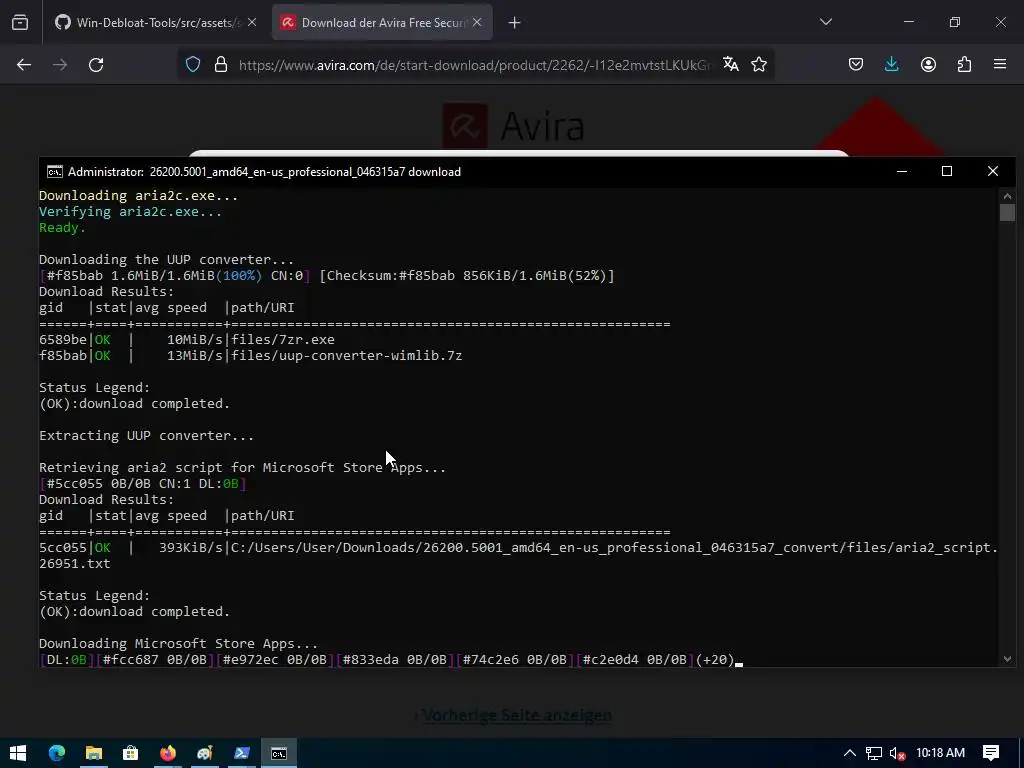Viewport: 1024px width, 768px height.
Task: Click 'Retrieving aria2 script for Microsoft Store Apps...' line
Action: coord(242,468)
